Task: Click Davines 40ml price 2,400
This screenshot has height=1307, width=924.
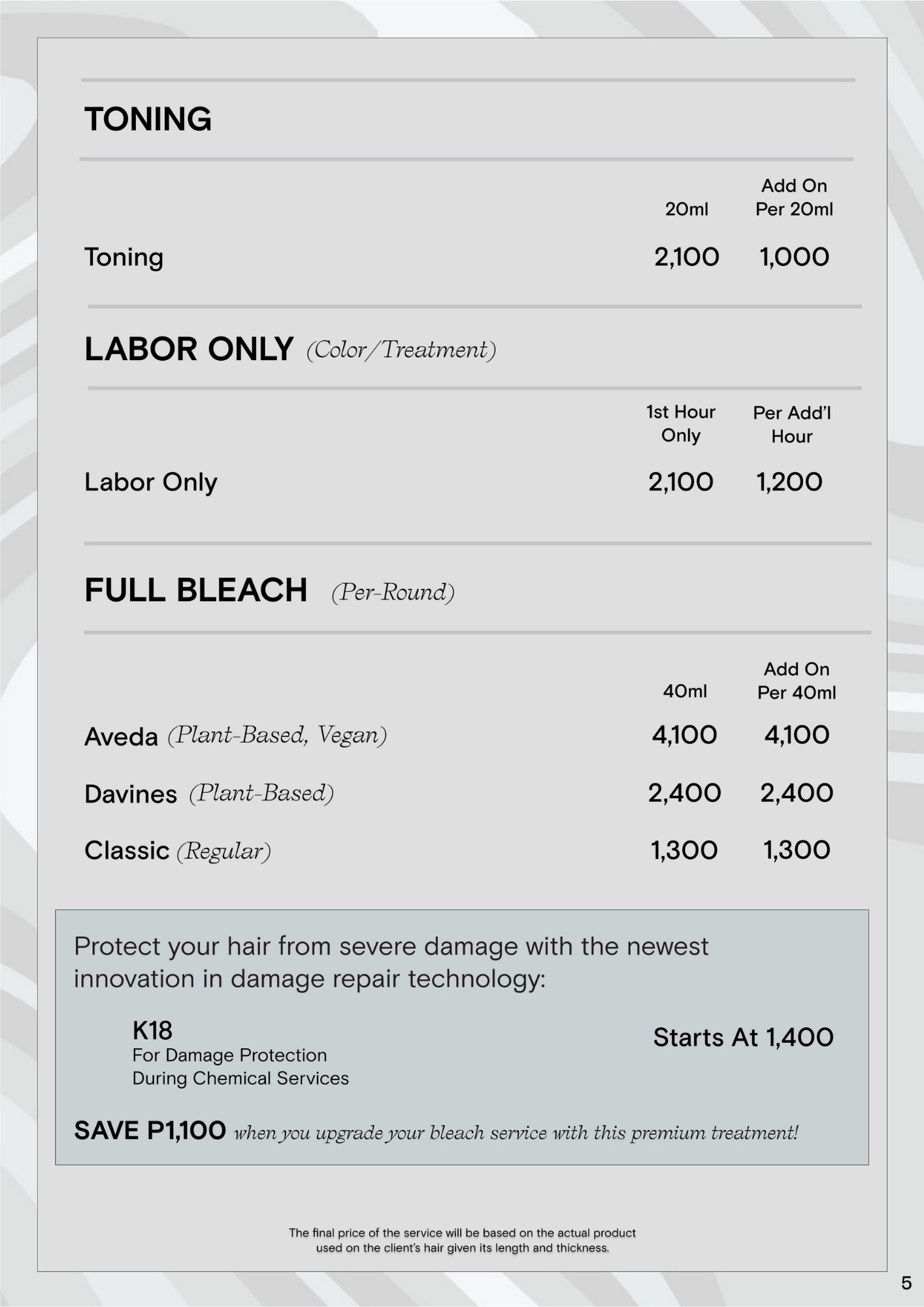Action: [x=684, y=793]
